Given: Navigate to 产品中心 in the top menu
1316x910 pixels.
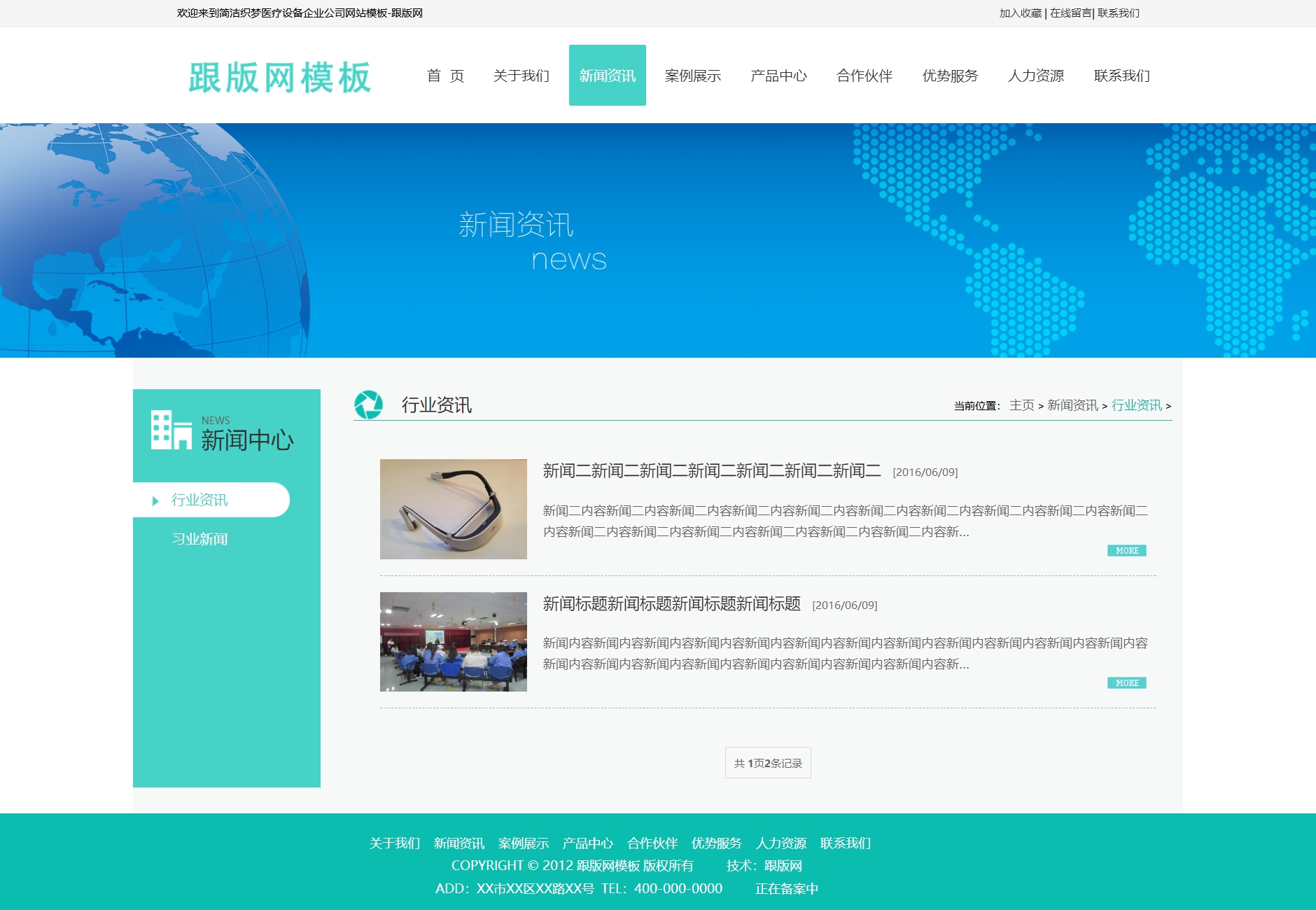Looking at the screenshot, I should [778, 76].
